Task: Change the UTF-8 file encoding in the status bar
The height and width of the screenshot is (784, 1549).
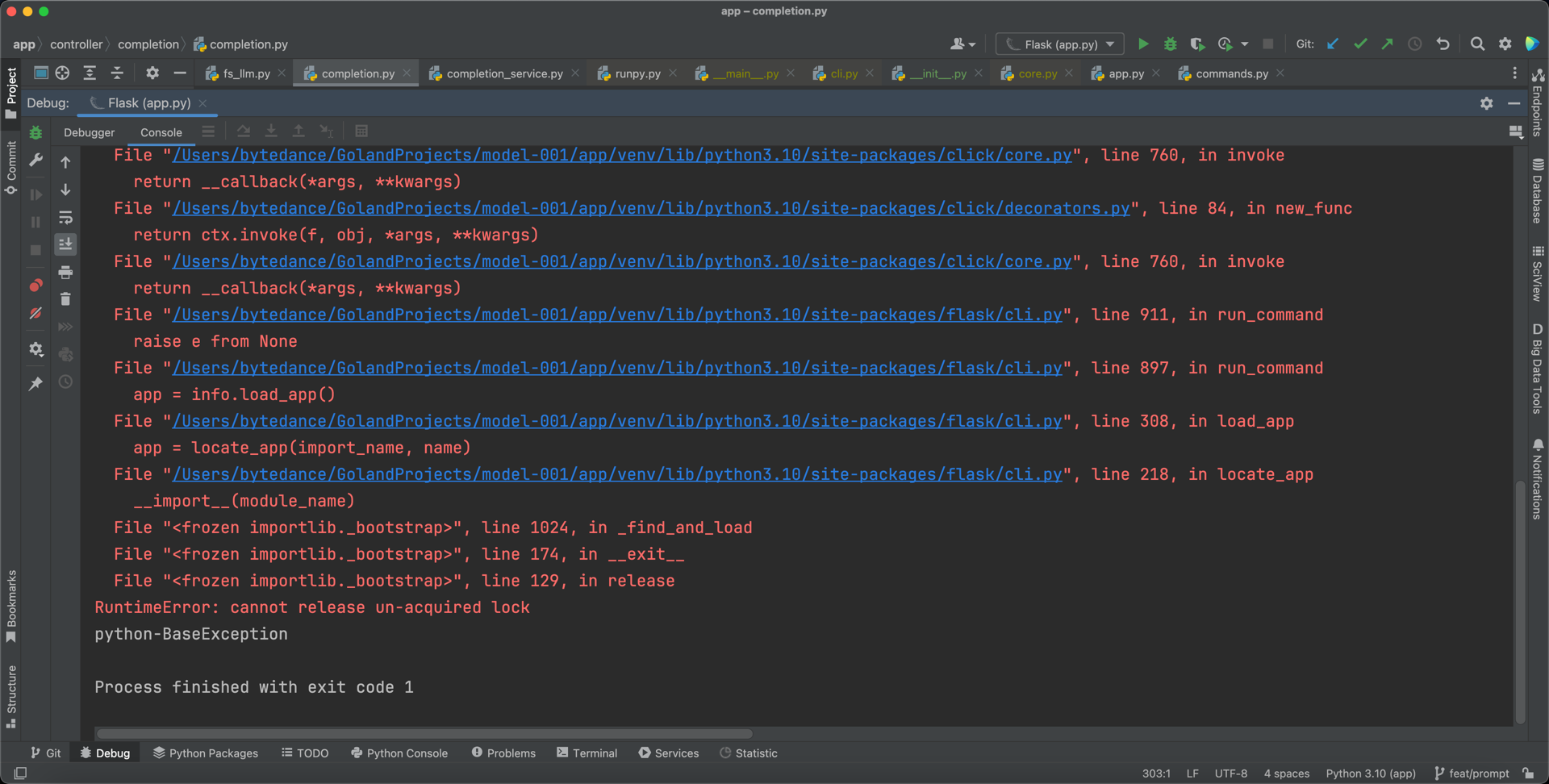Action: click(x=1231, y=774)
